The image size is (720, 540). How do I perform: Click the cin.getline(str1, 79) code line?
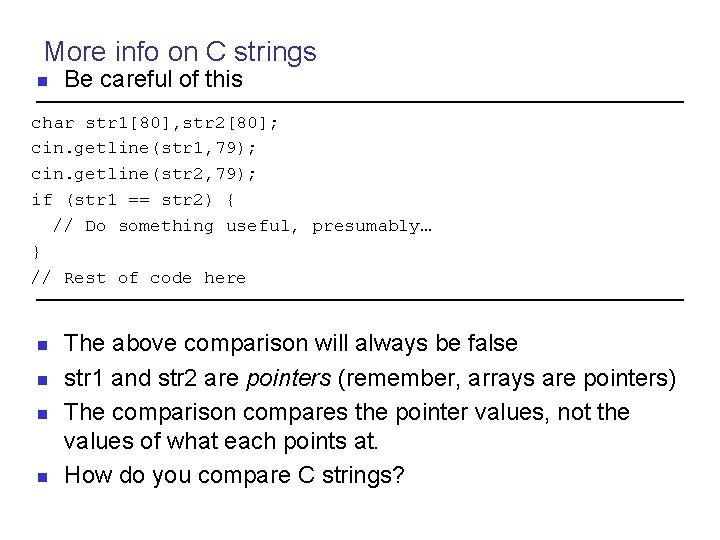click(144, 148)
